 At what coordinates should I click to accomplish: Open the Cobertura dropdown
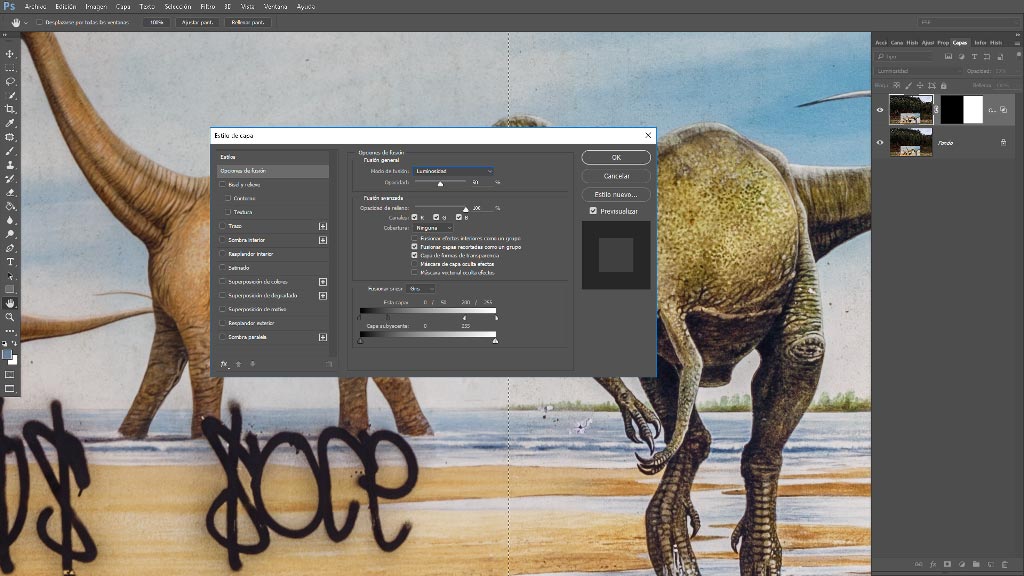click(433, 228)
